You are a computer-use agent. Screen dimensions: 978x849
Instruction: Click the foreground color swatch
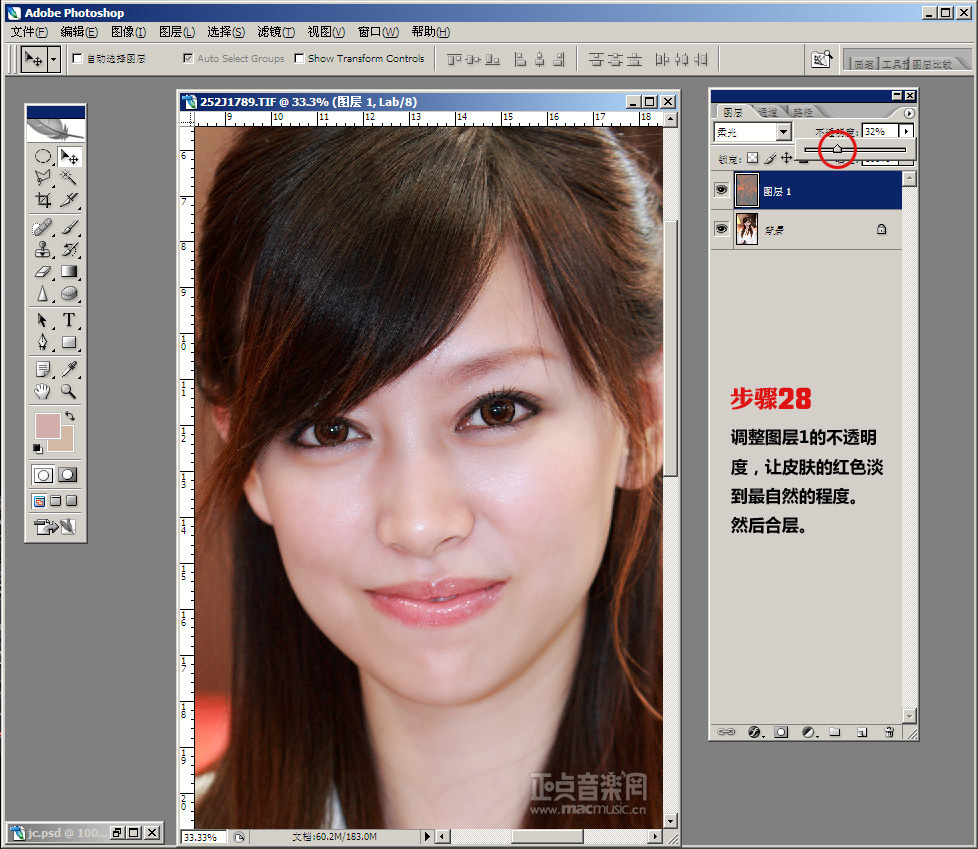pos(47,425)
